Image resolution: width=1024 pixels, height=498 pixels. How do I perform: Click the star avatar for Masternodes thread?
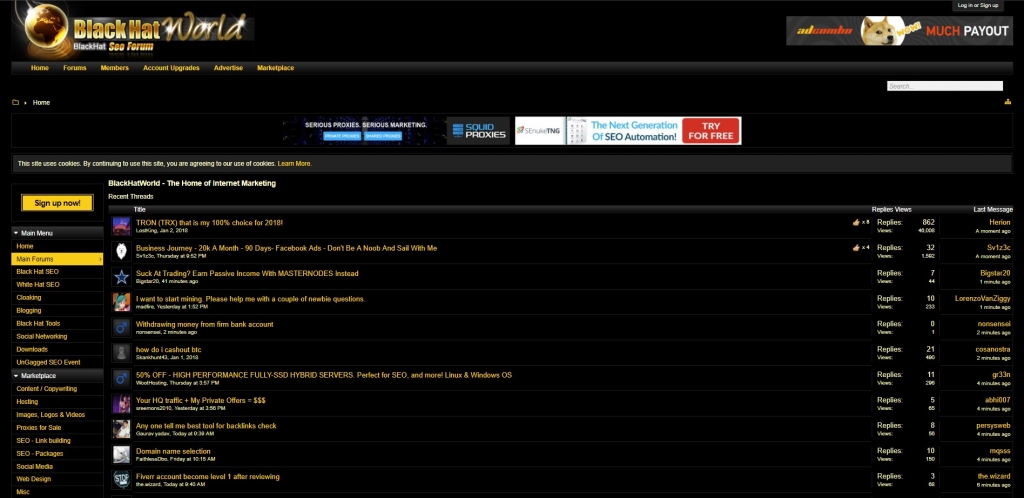[121, 277]
